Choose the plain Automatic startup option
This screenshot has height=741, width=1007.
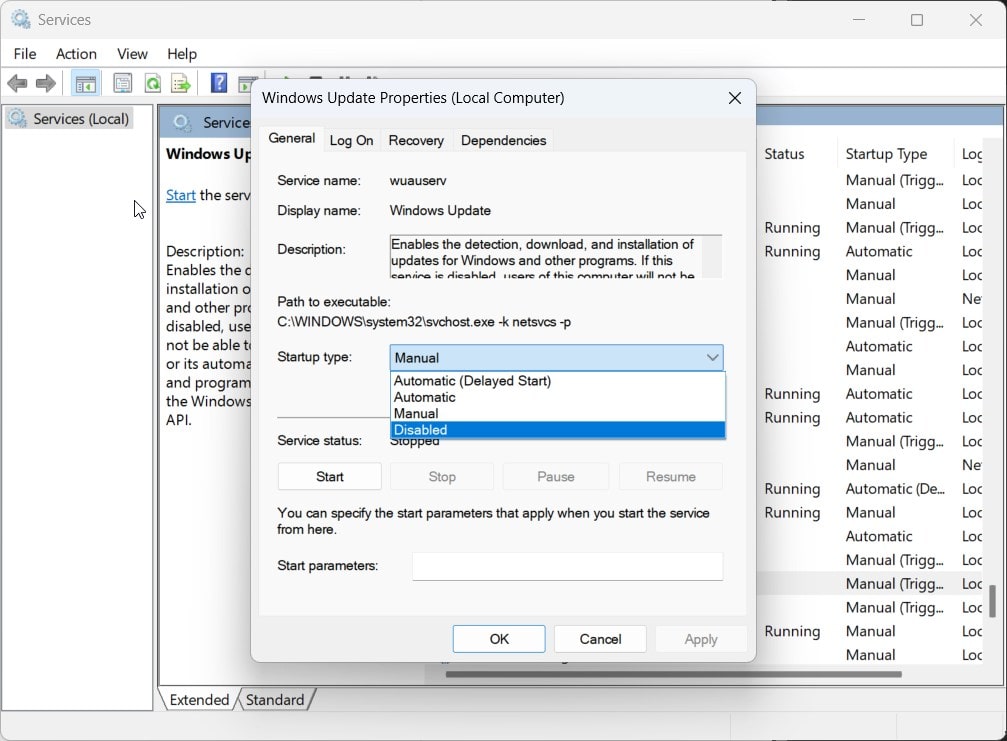coord(557,397)
